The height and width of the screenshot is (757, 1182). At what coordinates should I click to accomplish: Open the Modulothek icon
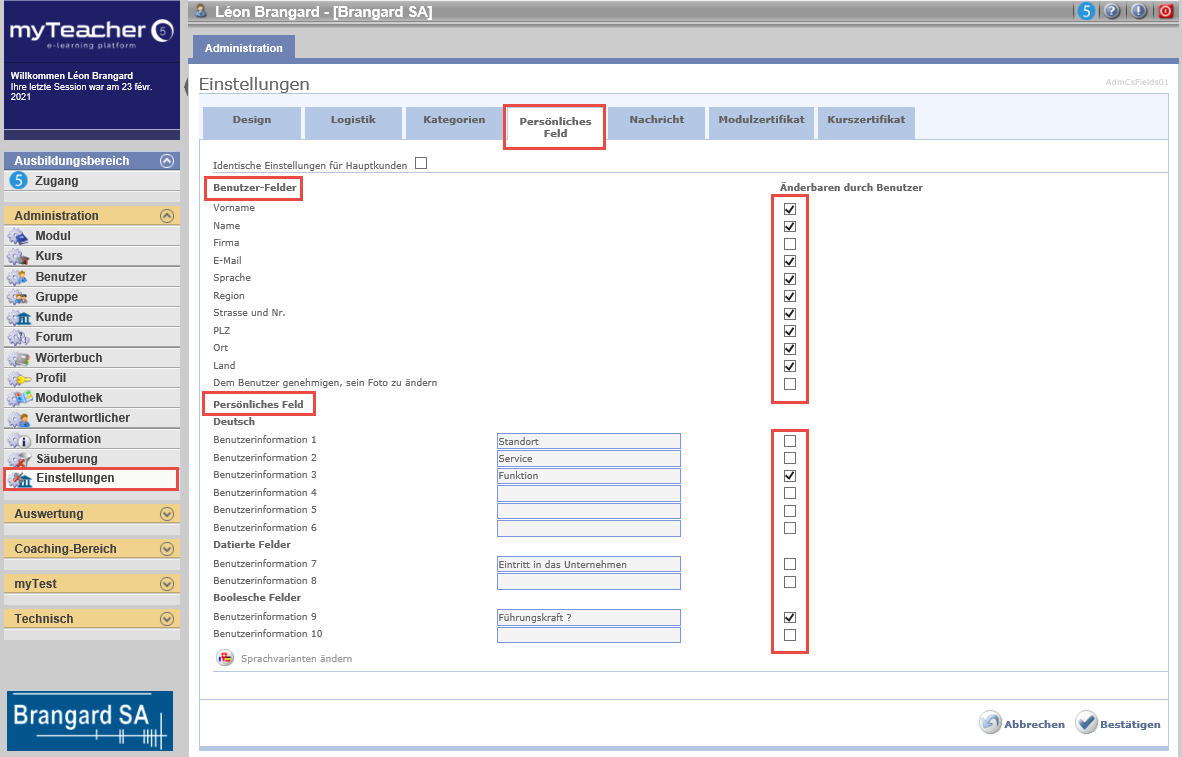[18, 398]
